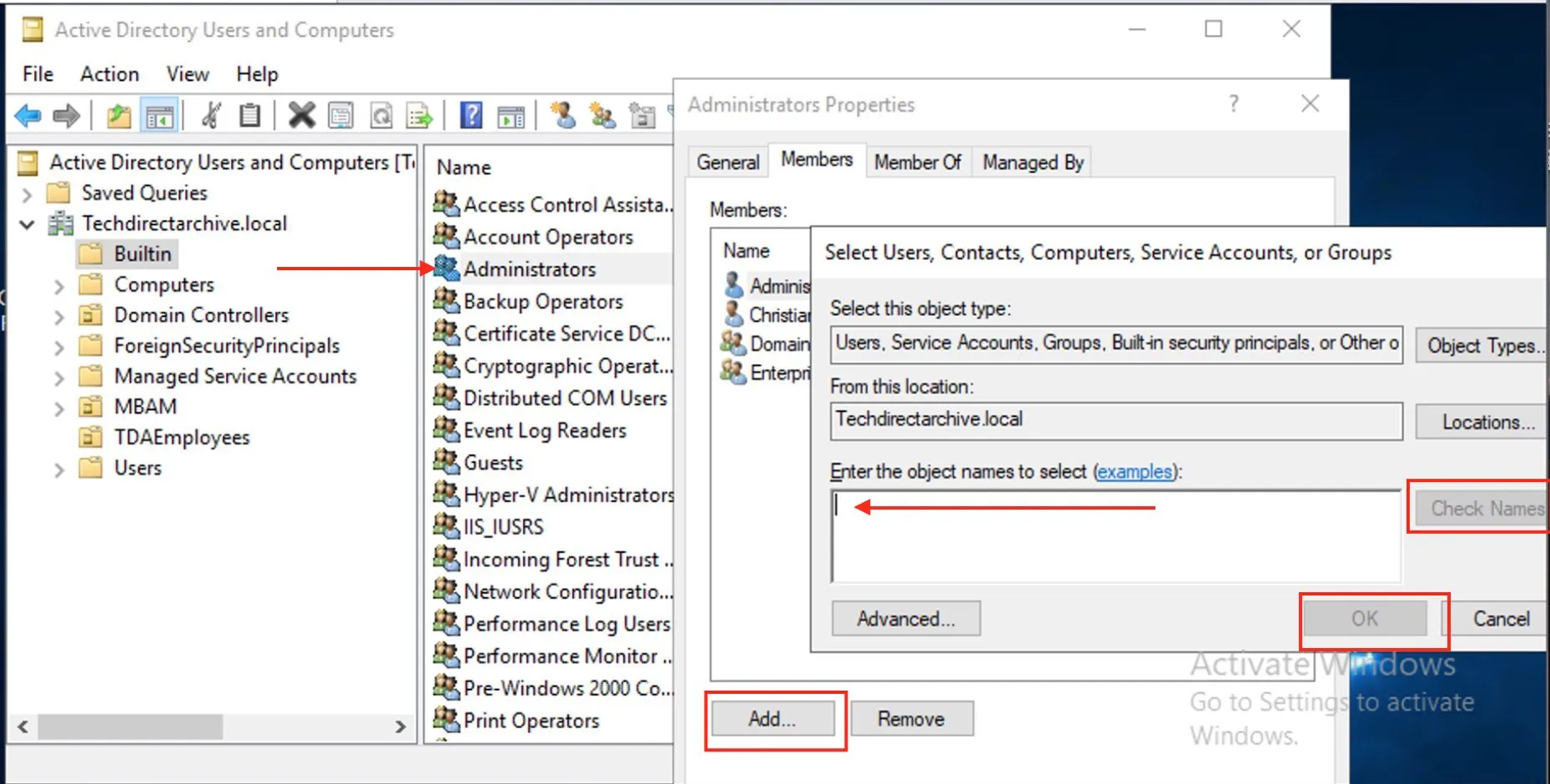Click the Advanced... button

[906, 619]
